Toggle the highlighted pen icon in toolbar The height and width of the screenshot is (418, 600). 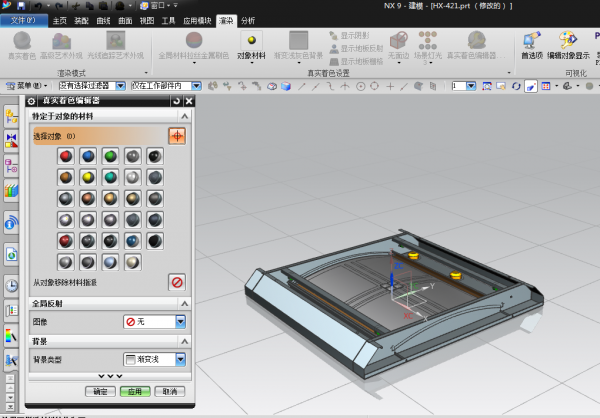531,86
